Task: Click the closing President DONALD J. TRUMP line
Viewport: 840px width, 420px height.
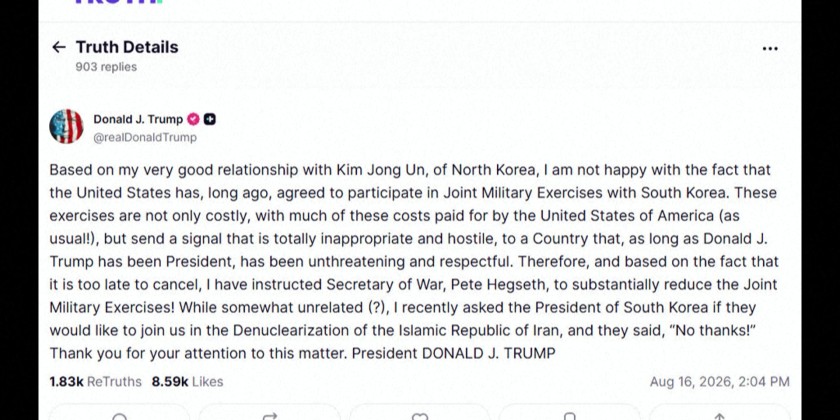Action: tap(454, 354)
